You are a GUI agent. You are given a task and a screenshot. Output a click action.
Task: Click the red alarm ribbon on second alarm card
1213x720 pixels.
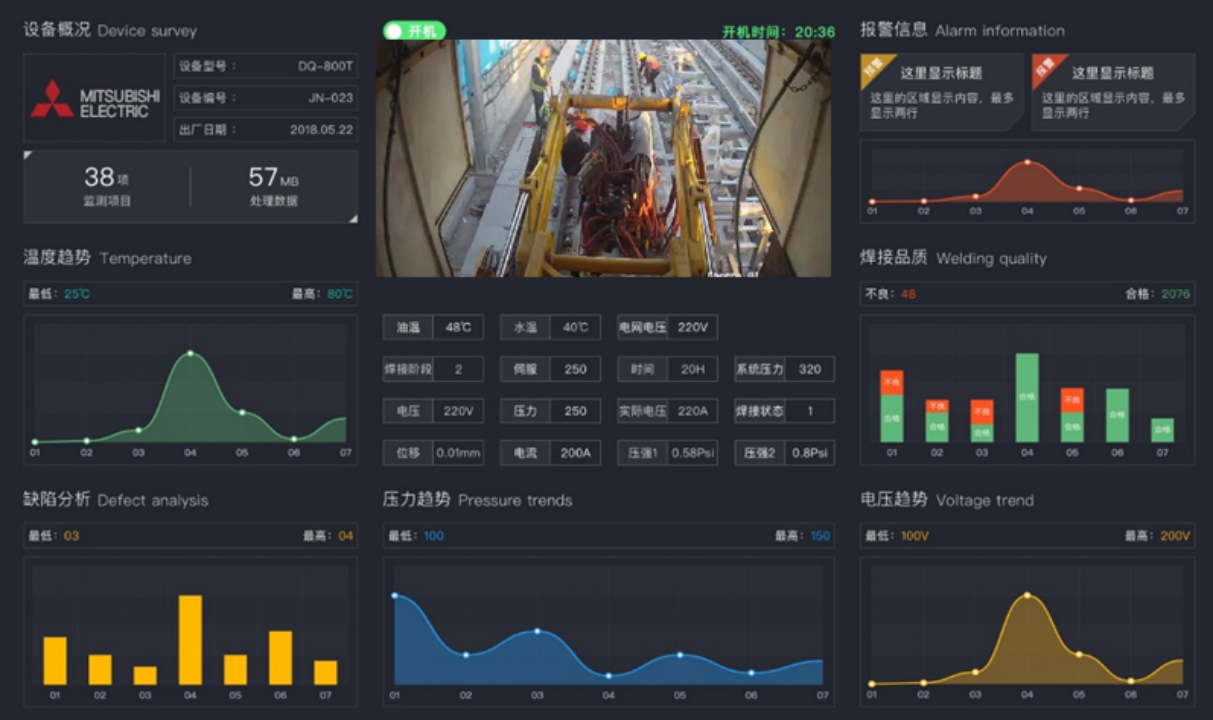[x=1046, y=69]
